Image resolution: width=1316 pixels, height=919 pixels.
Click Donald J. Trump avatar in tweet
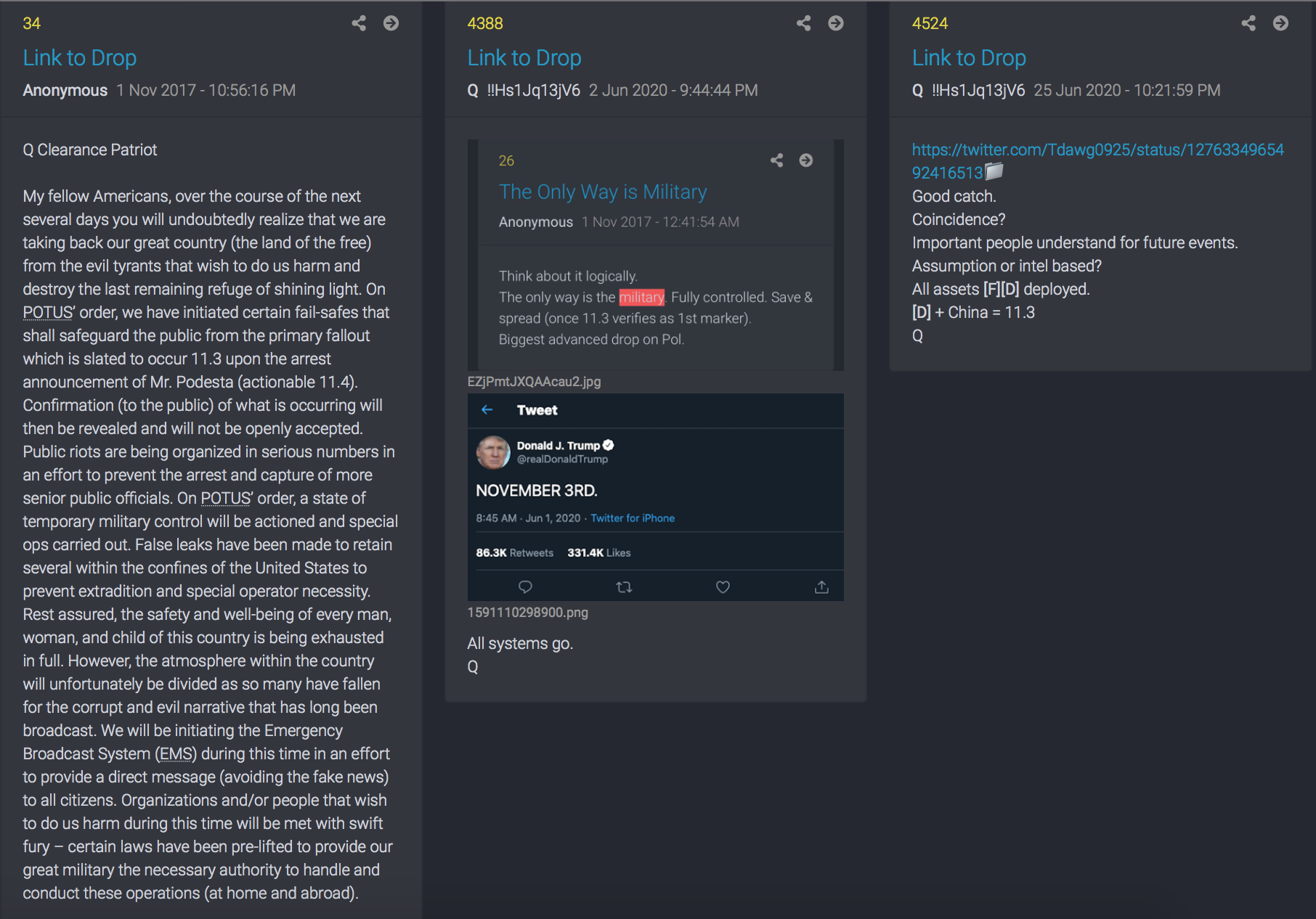pyautogui.click(x=493, y=452)
